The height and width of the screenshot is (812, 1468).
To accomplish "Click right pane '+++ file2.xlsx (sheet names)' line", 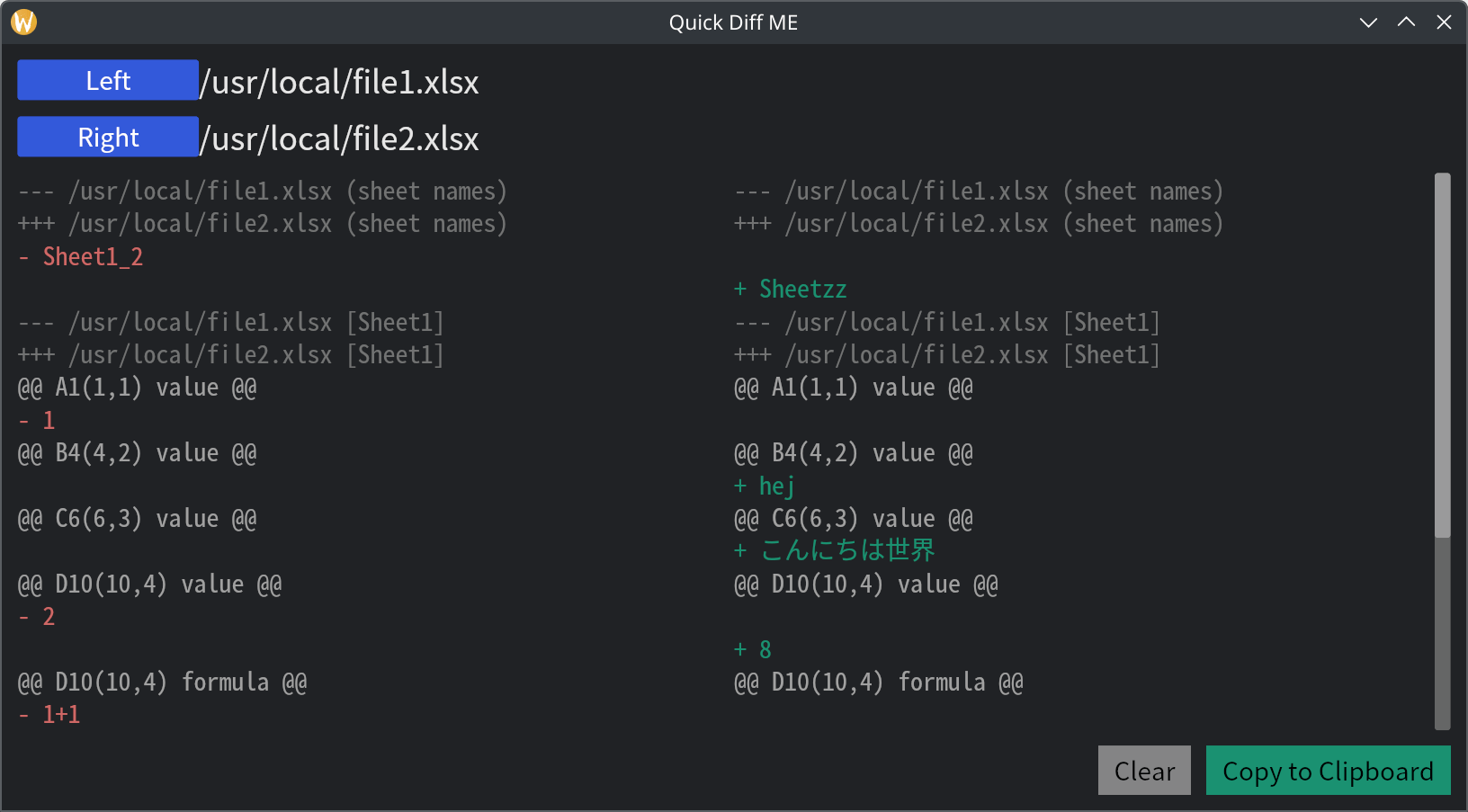I will 979,224.
